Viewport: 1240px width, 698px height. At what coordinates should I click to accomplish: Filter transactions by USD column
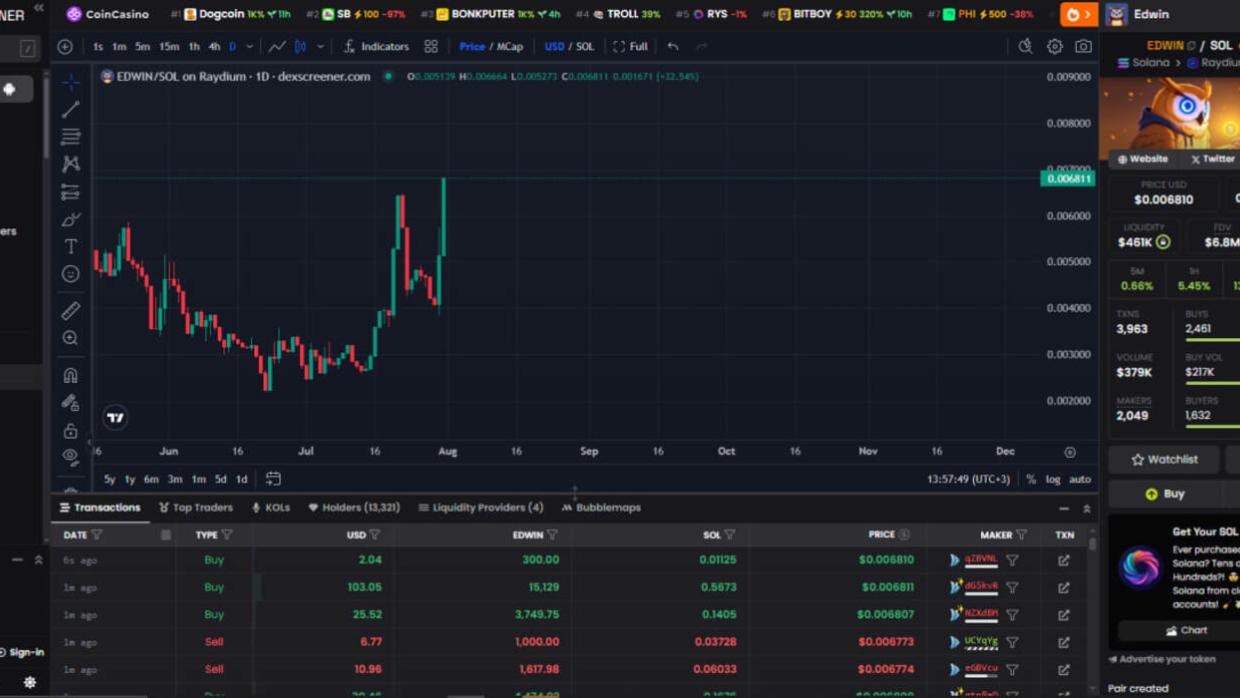pyautogui.click(x=375, y=535)
